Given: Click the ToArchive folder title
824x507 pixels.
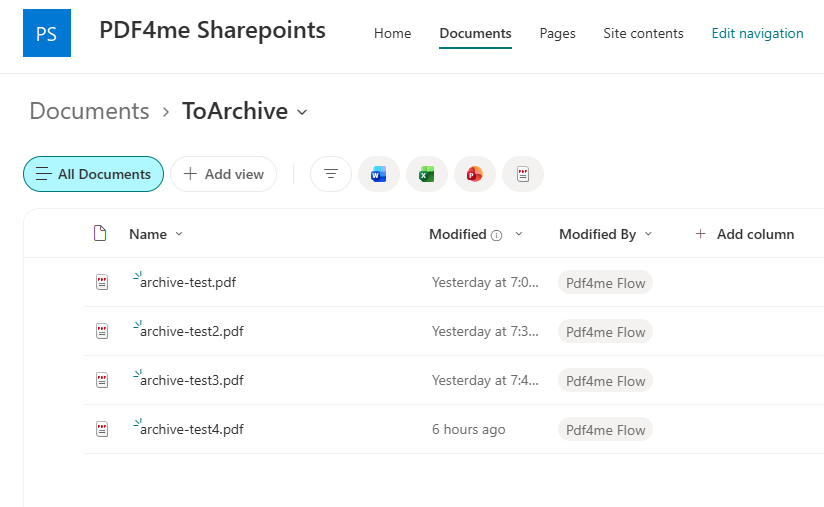Looking at the screenshot, I should (235, 111).
